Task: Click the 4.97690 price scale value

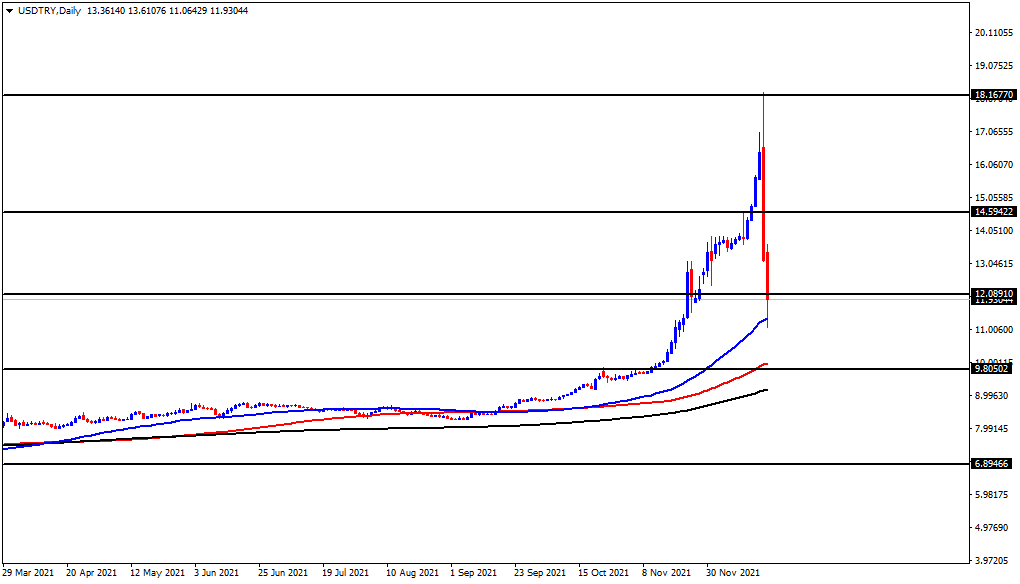Action: click(x=993, y=527)
